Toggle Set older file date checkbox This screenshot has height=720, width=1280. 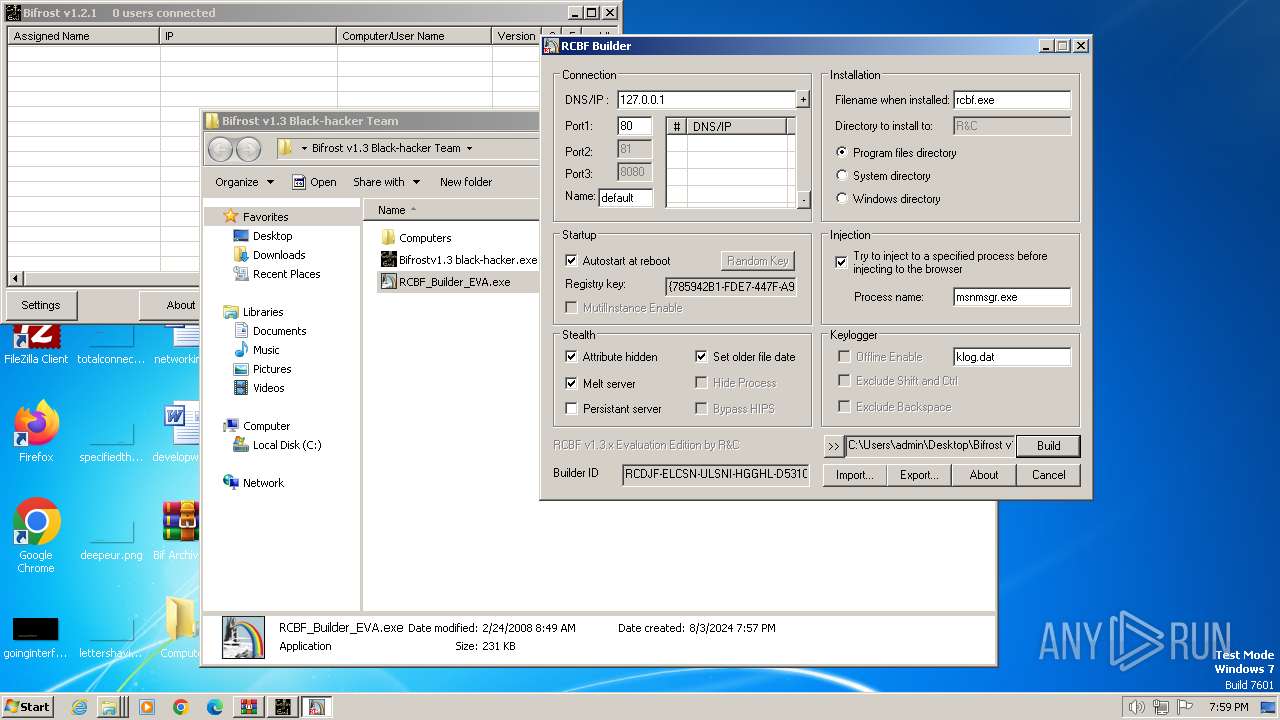coord(702,357)
